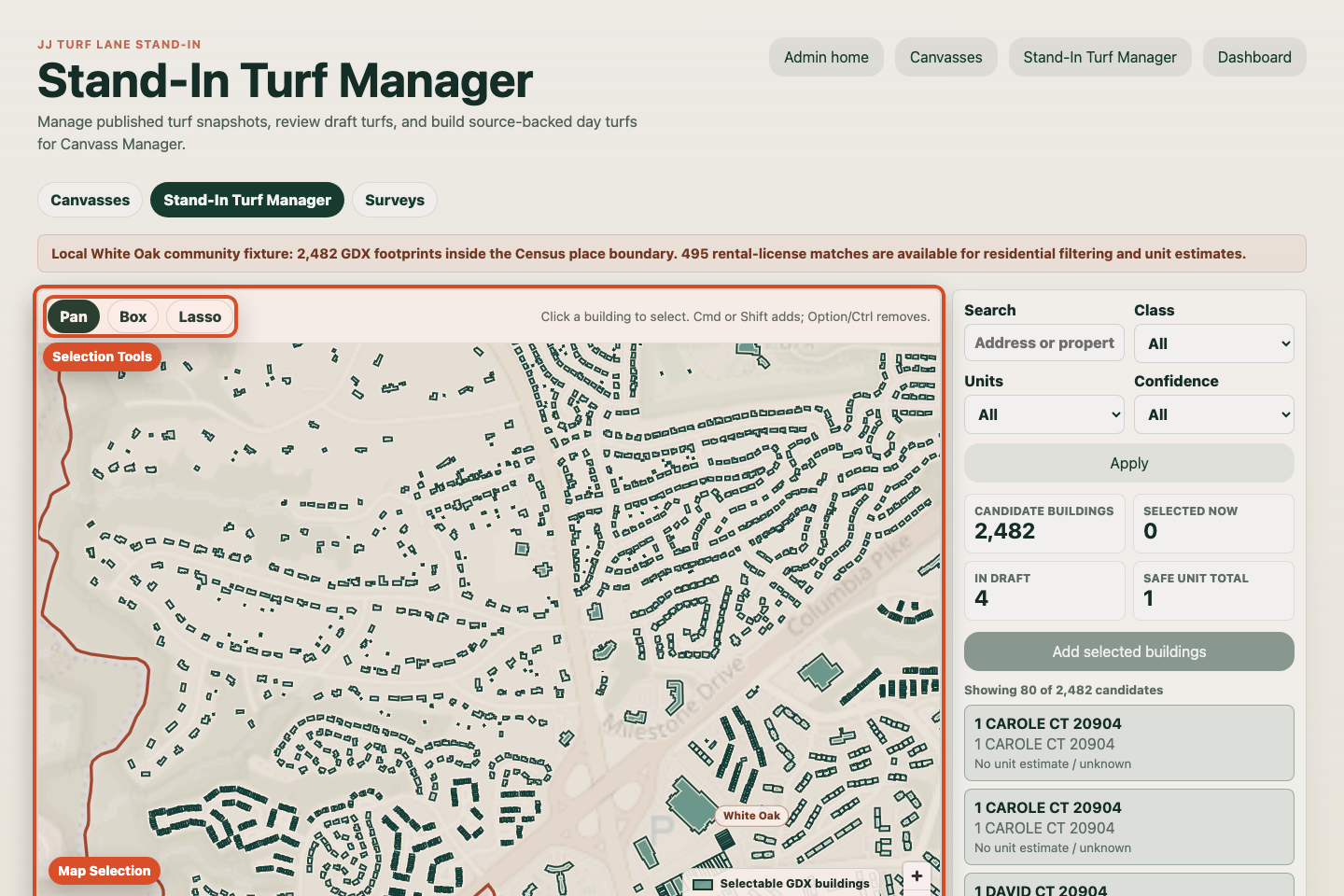Click the In Draft count card
Screen dimensions: 1344x896
(1044, 591)
